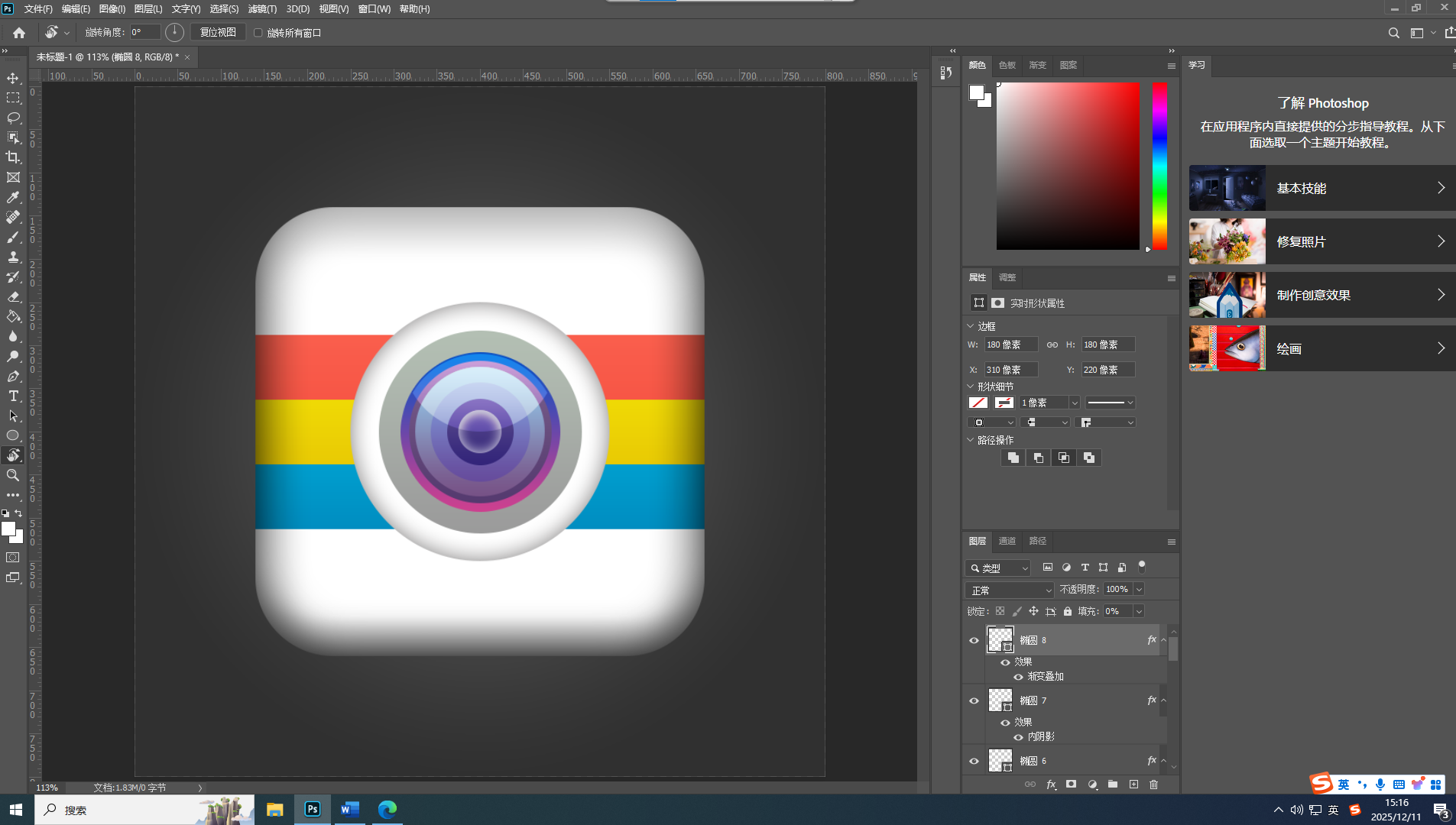The height and width of the screenshot is (825, 1456).
Task: Toggle visibility of 渐变叠加 effect
Action: (1018, 677)
